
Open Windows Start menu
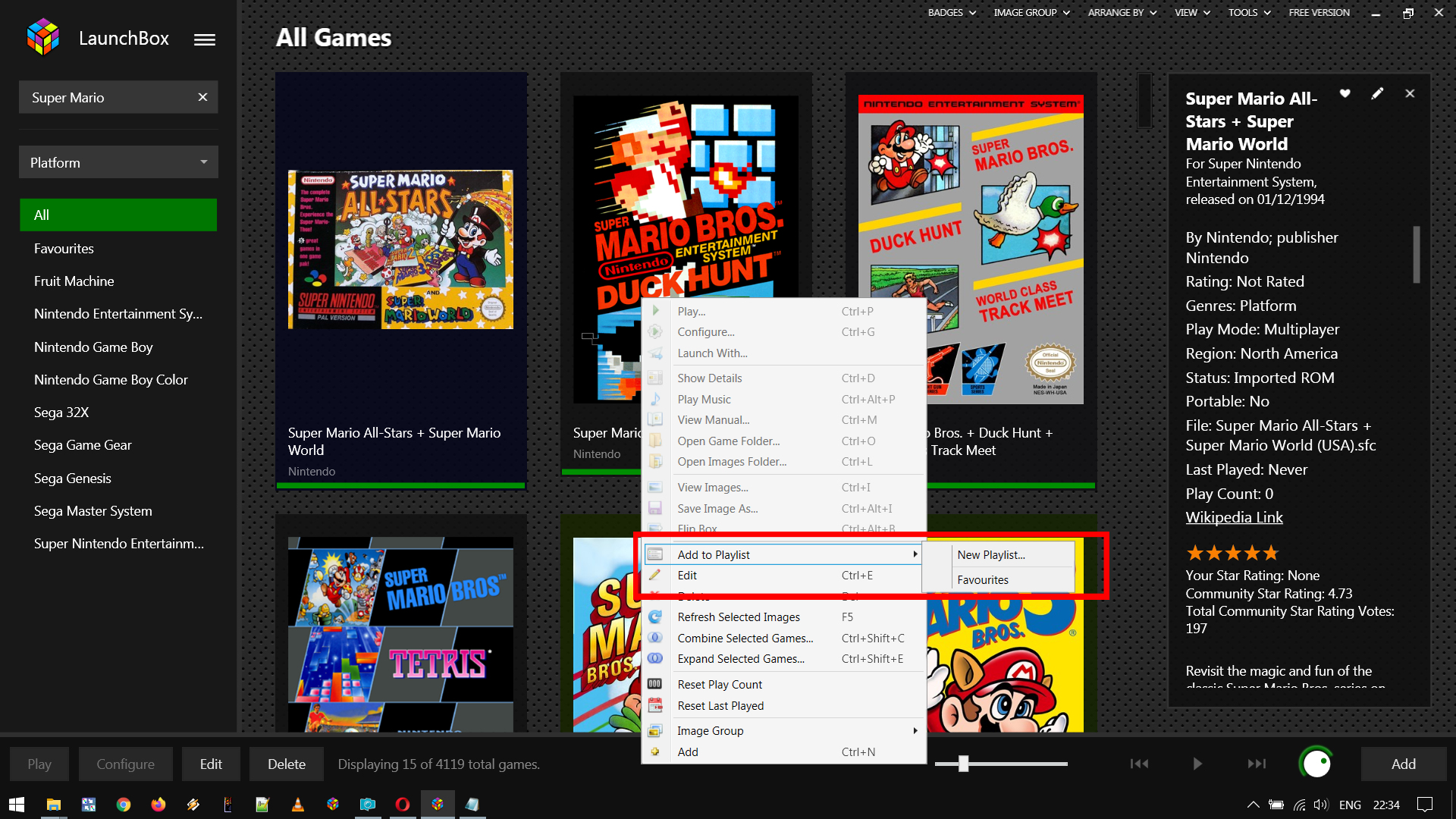click(17, 805)
